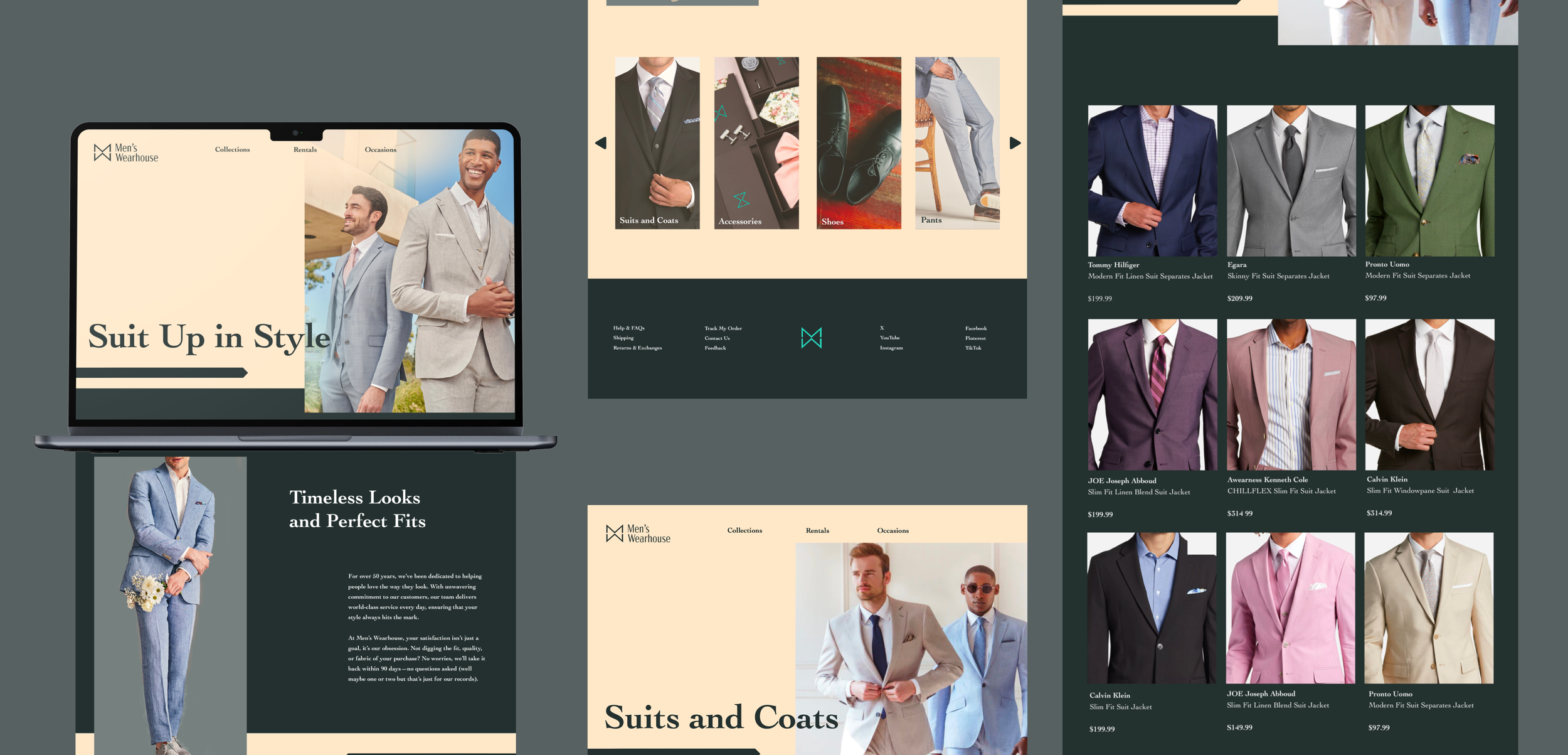The height and width of the screenshot is (755, 1568).
Task: Click the Returns & Exchanges footer link
Action: (x=637, y=348)
